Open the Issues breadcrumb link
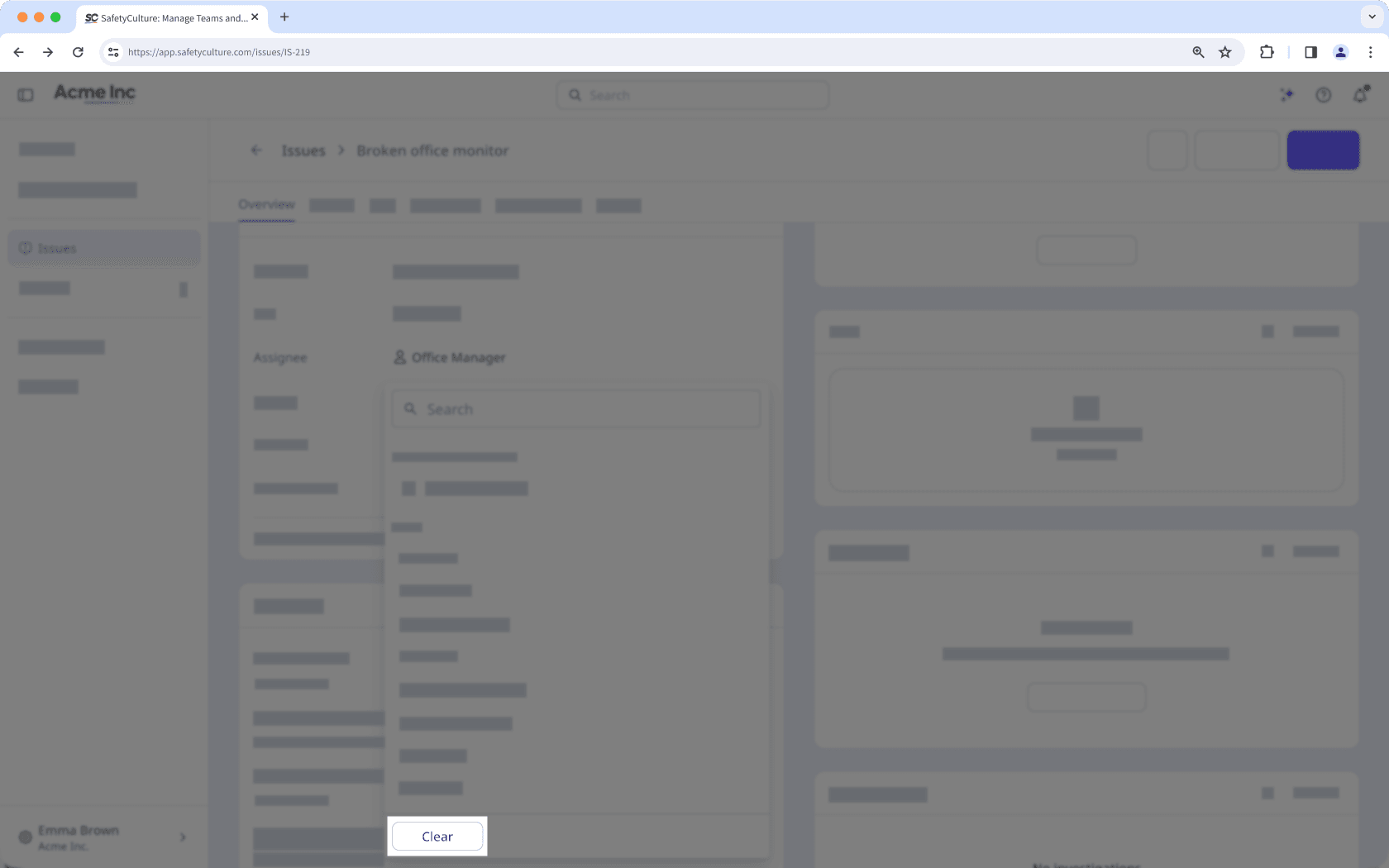1389x868 pixels. click(x=303, y=150)
